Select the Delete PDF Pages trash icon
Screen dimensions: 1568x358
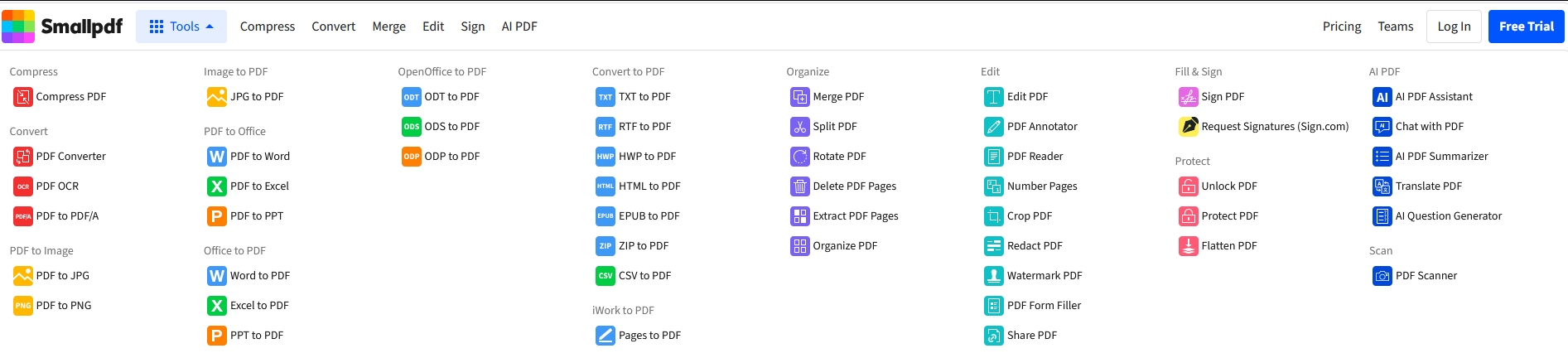(x=800, y=186)
